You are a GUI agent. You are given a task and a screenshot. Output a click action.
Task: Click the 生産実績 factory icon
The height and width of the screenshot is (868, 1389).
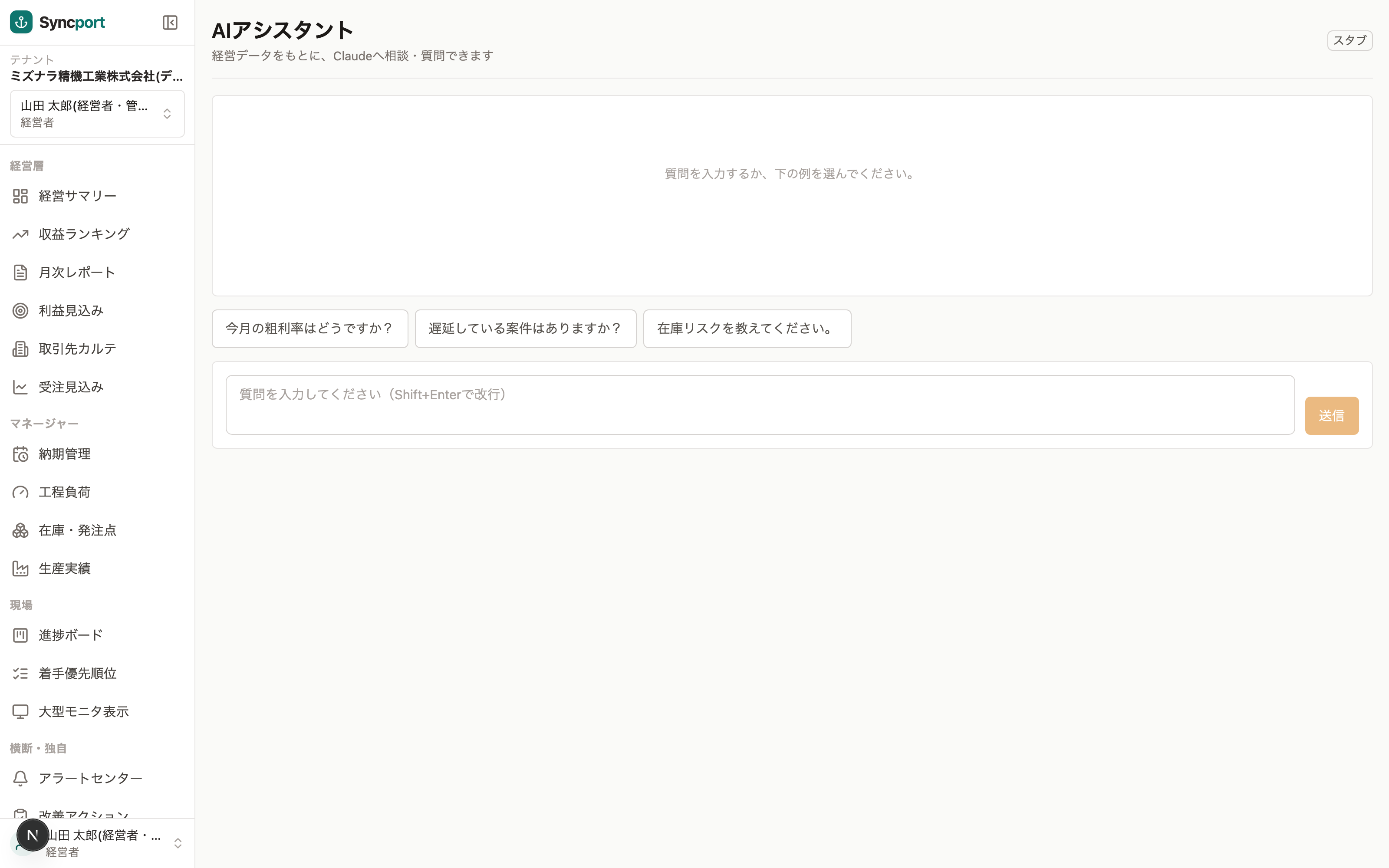point(20,569)
